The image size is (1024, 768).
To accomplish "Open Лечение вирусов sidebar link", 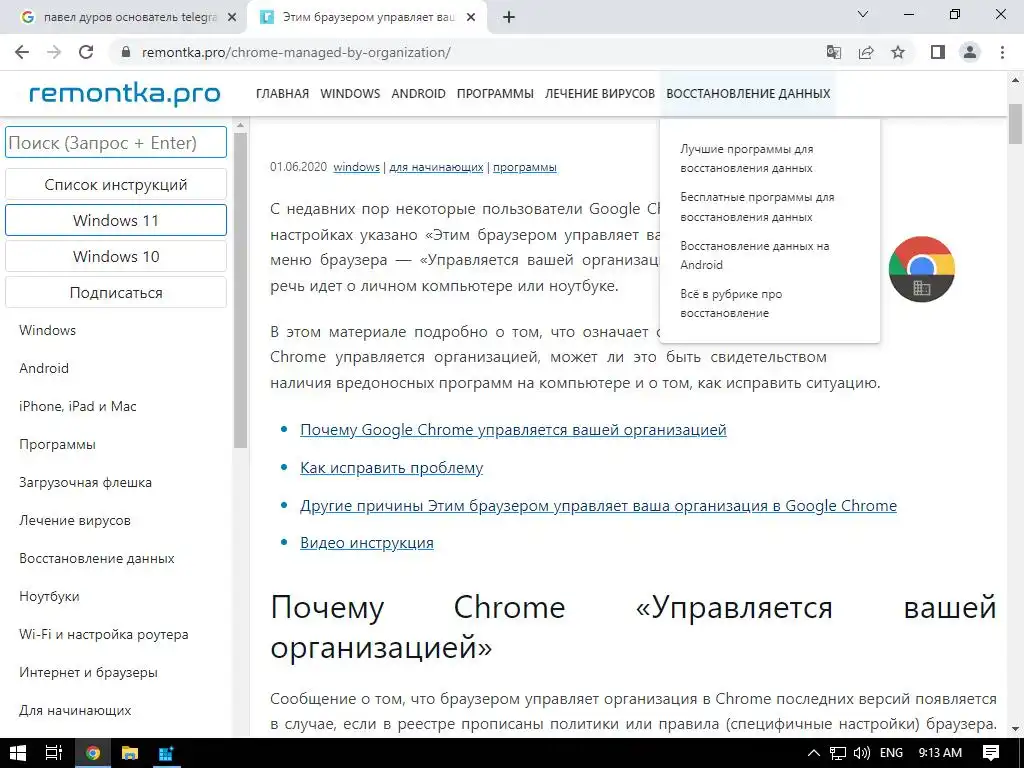I will click(x=74, y=520).
